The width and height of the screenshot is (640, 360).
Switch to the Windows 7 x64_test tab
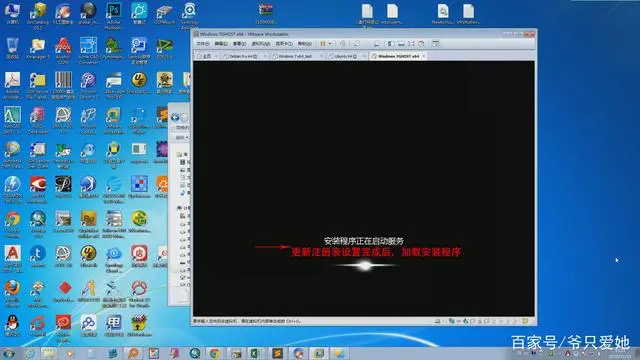tap(295, 56)
